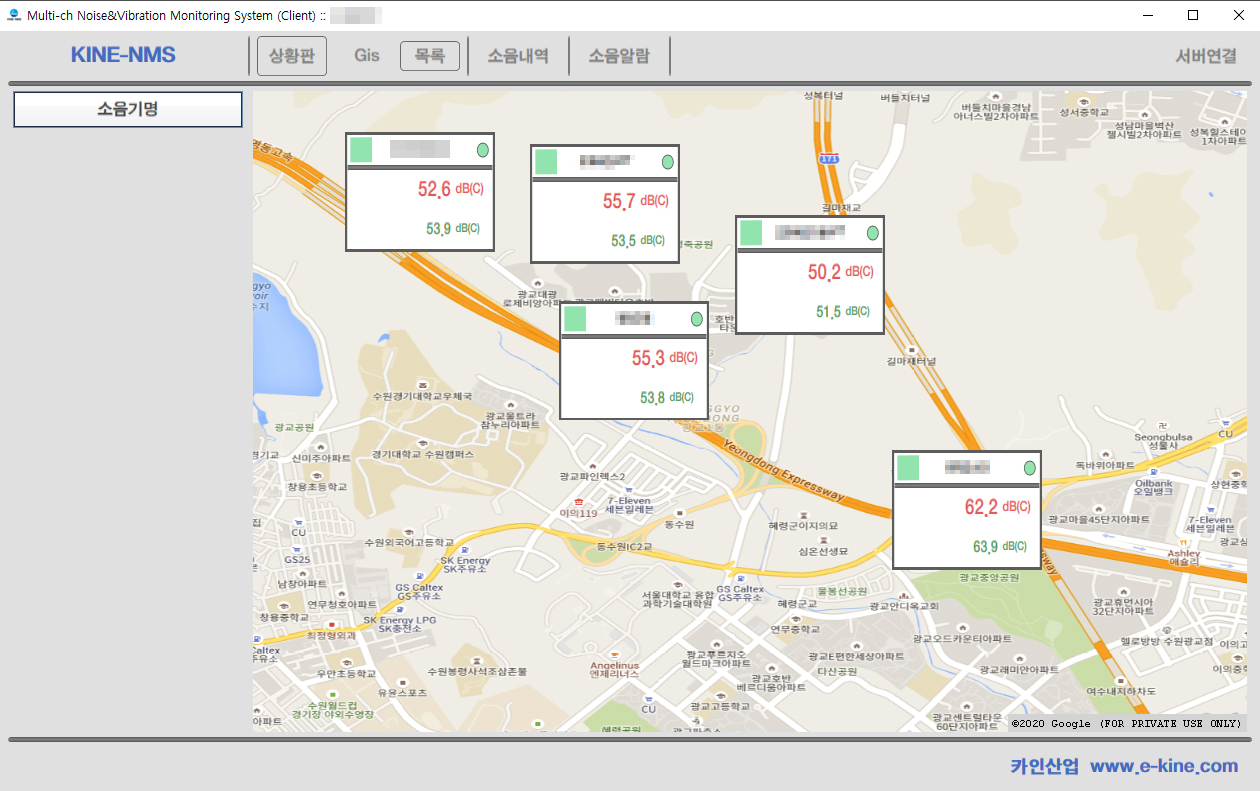This screenshot has height=791, width=1260.
Task: Switch to the 목록 list view
Action: point(430,56)
